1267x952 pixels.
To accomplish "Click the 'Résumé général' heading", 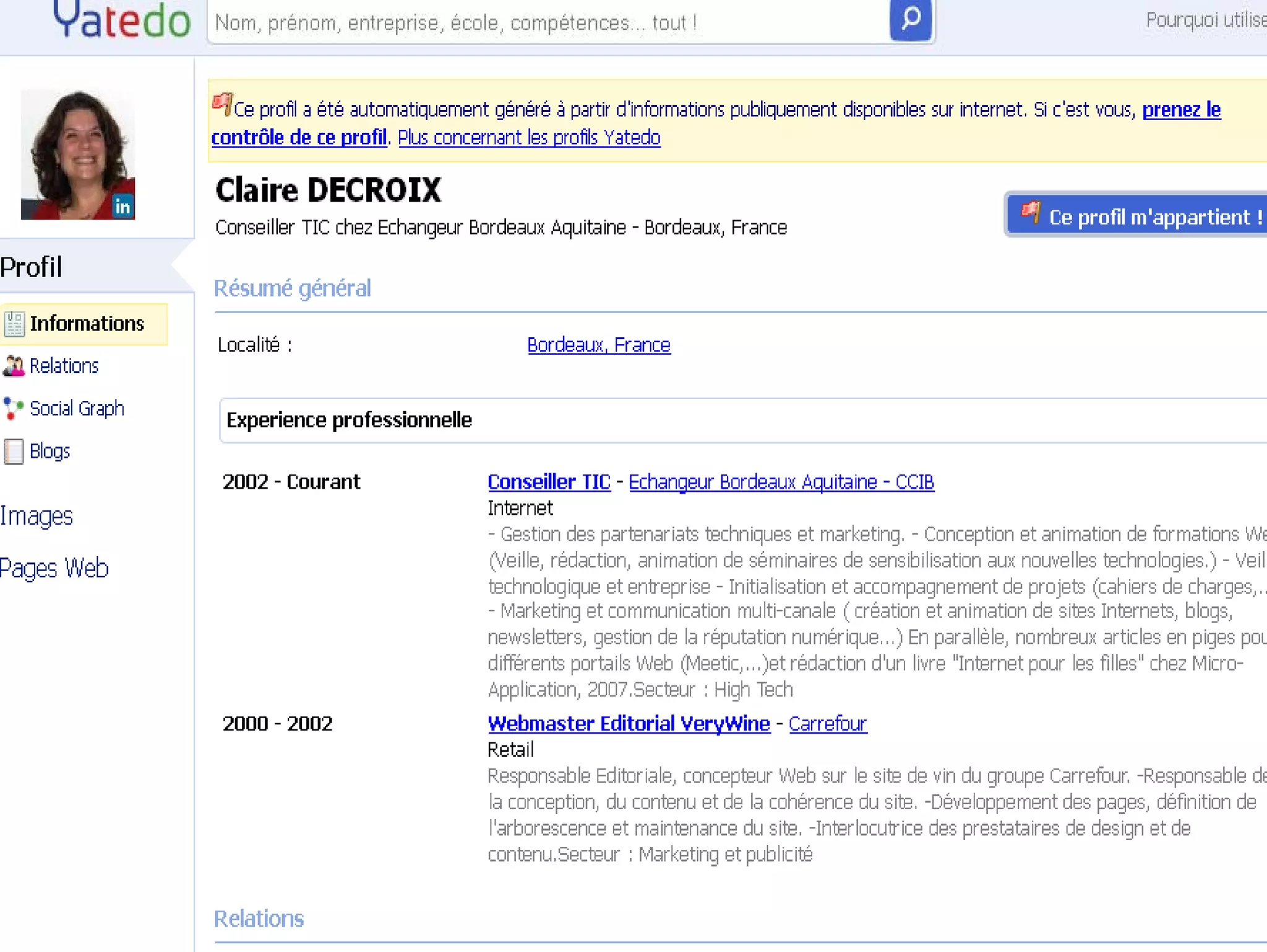I will (x=292, y=289).
